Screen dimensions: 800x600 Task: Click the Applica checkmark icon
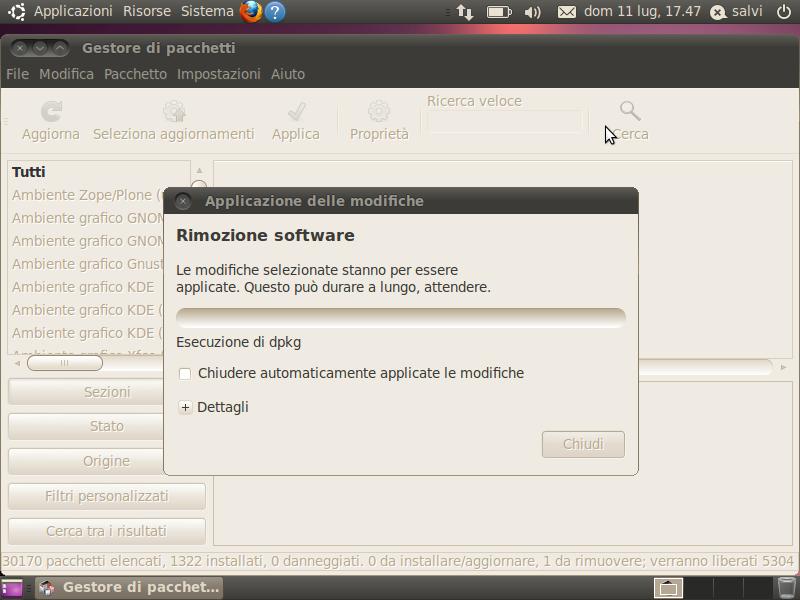click(296, 111)
